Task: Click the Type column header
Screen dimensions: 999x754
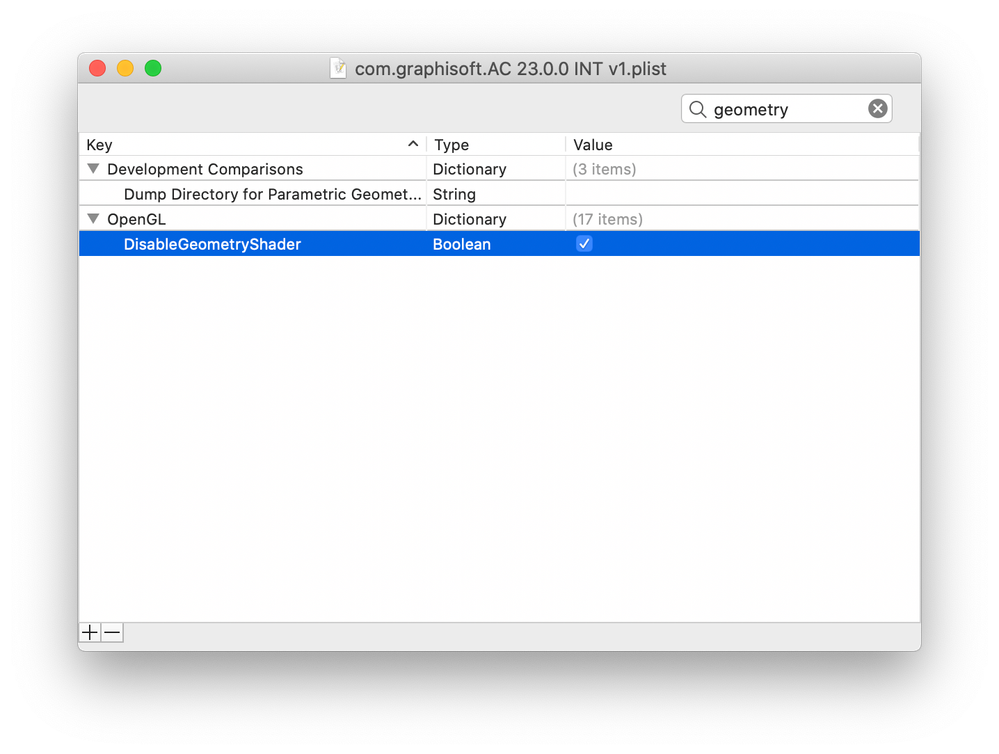Action: (x=495, y=145)
